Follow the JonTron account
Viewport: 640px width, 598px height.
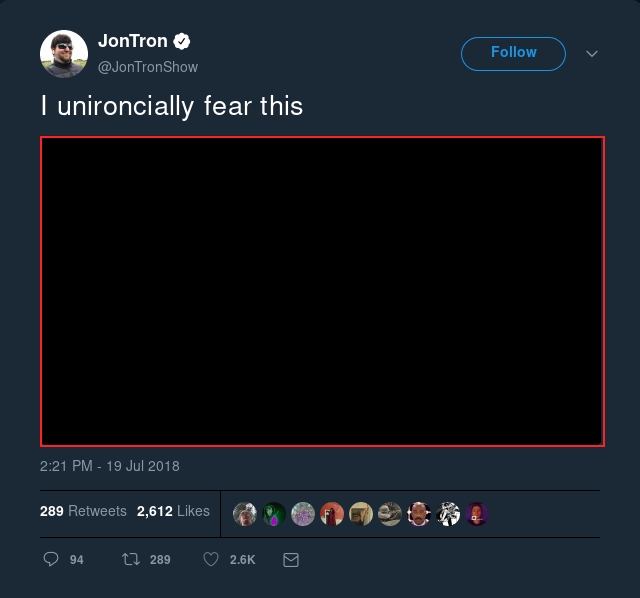(513, 53)
